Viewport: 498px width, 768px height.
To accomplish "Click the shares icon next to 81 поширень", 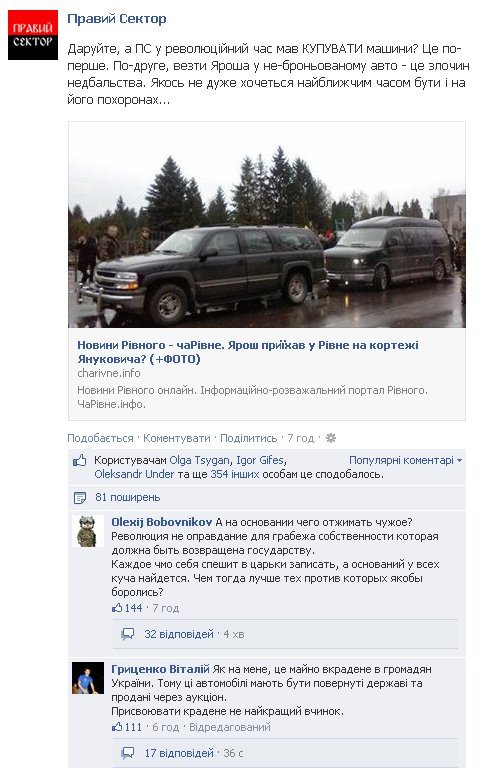I will 79,498.
